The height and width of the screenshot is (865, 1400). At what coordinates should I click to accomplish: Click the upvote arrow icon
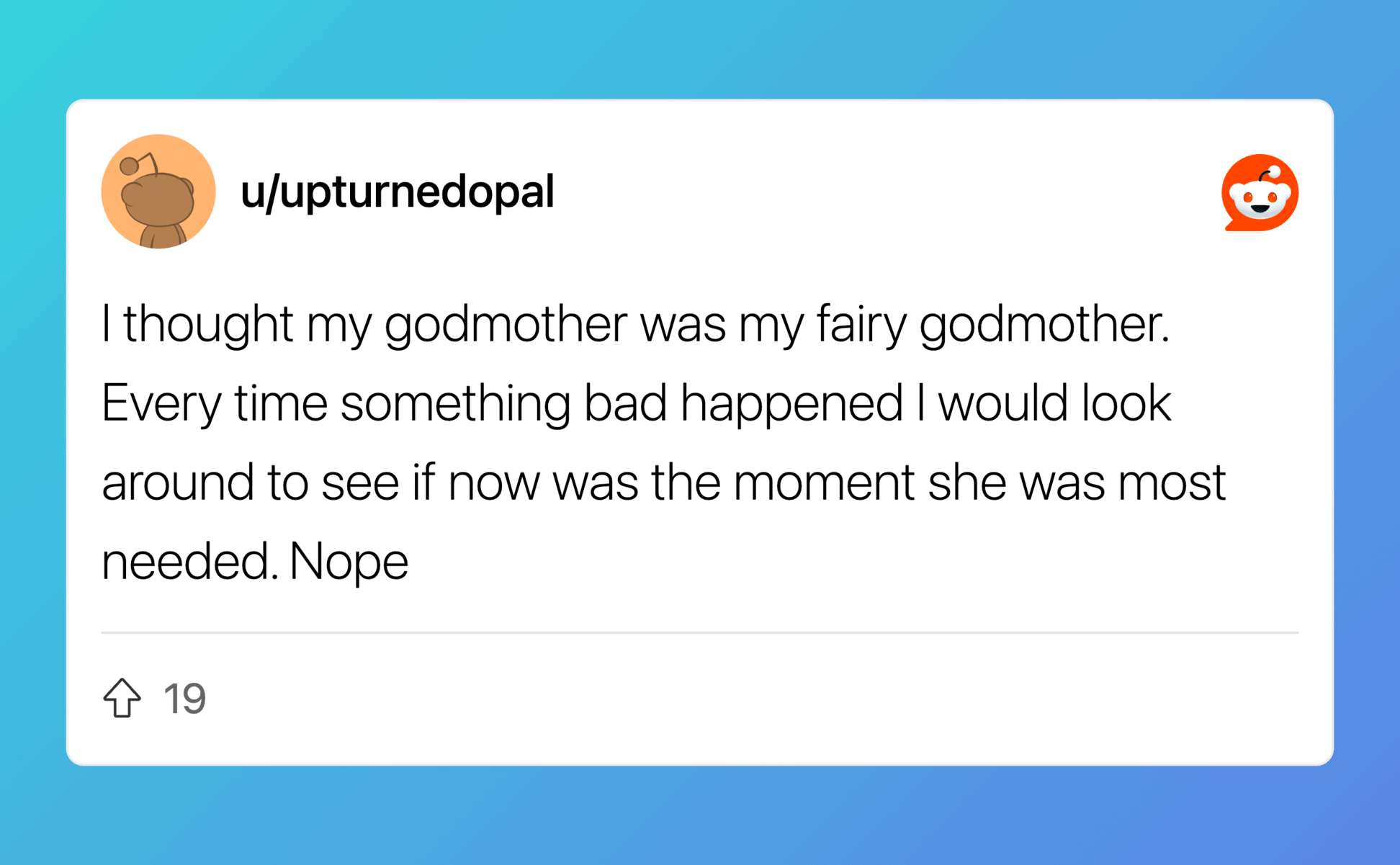coord(122,697)
